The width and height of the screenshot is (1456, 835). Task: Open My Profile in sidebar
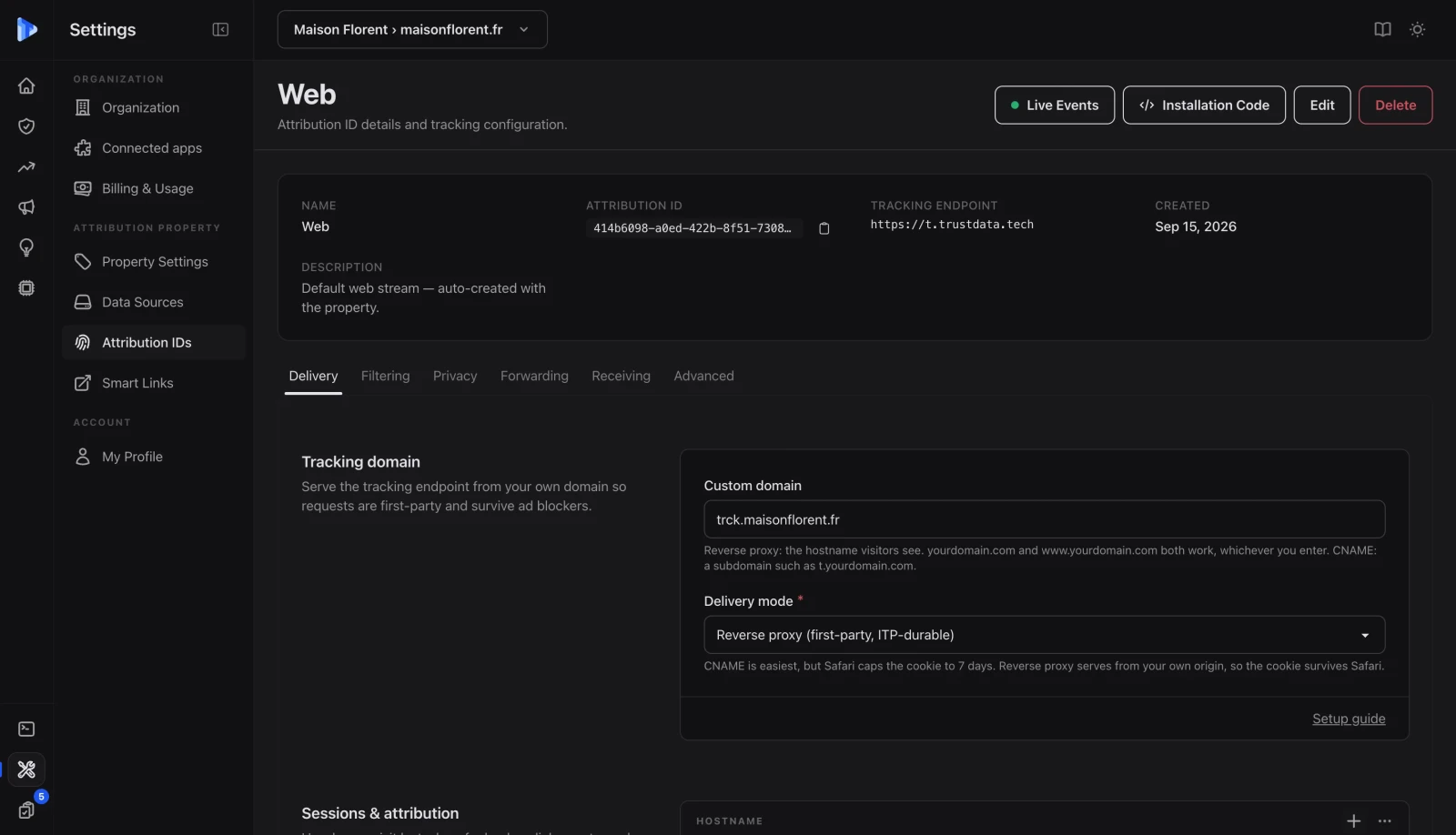(154, 457)
